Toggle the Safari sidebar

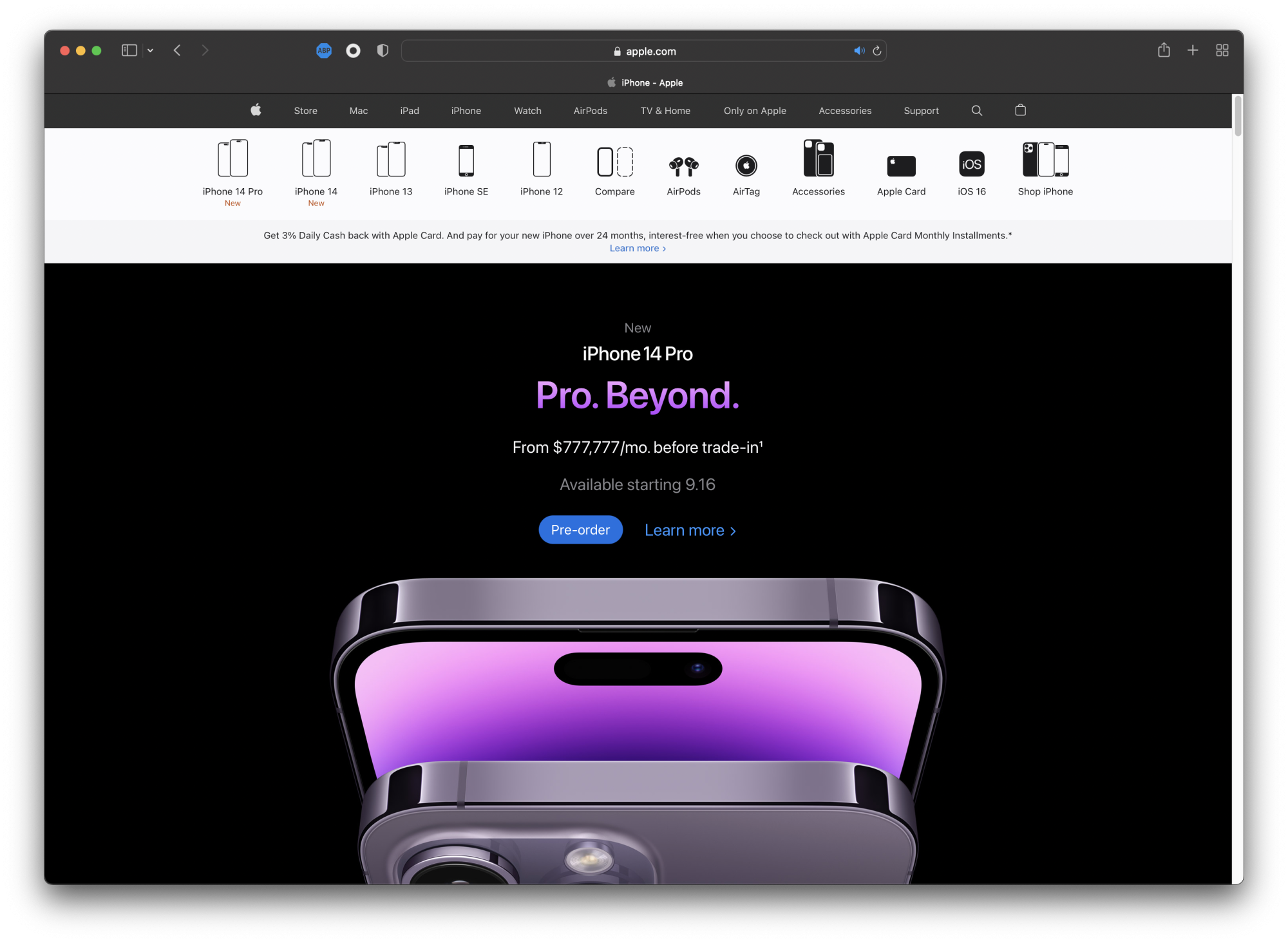[x=129, y=50]
